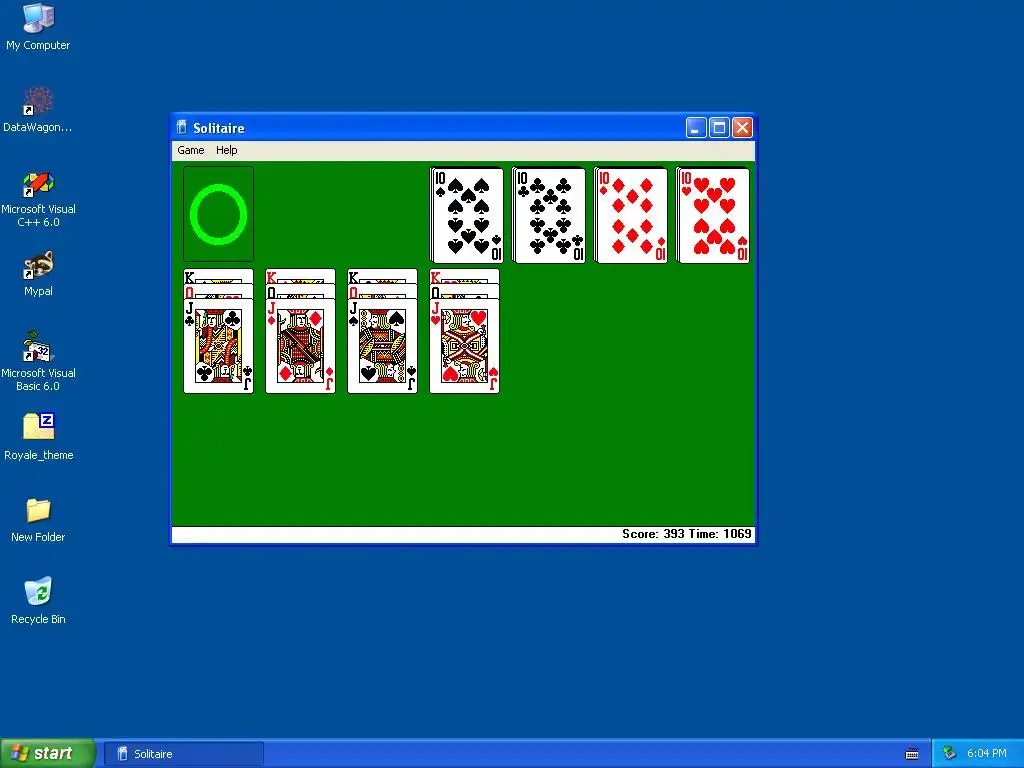Select Microsoft Visual Basic 6.0 shortcut

[38, 362]
